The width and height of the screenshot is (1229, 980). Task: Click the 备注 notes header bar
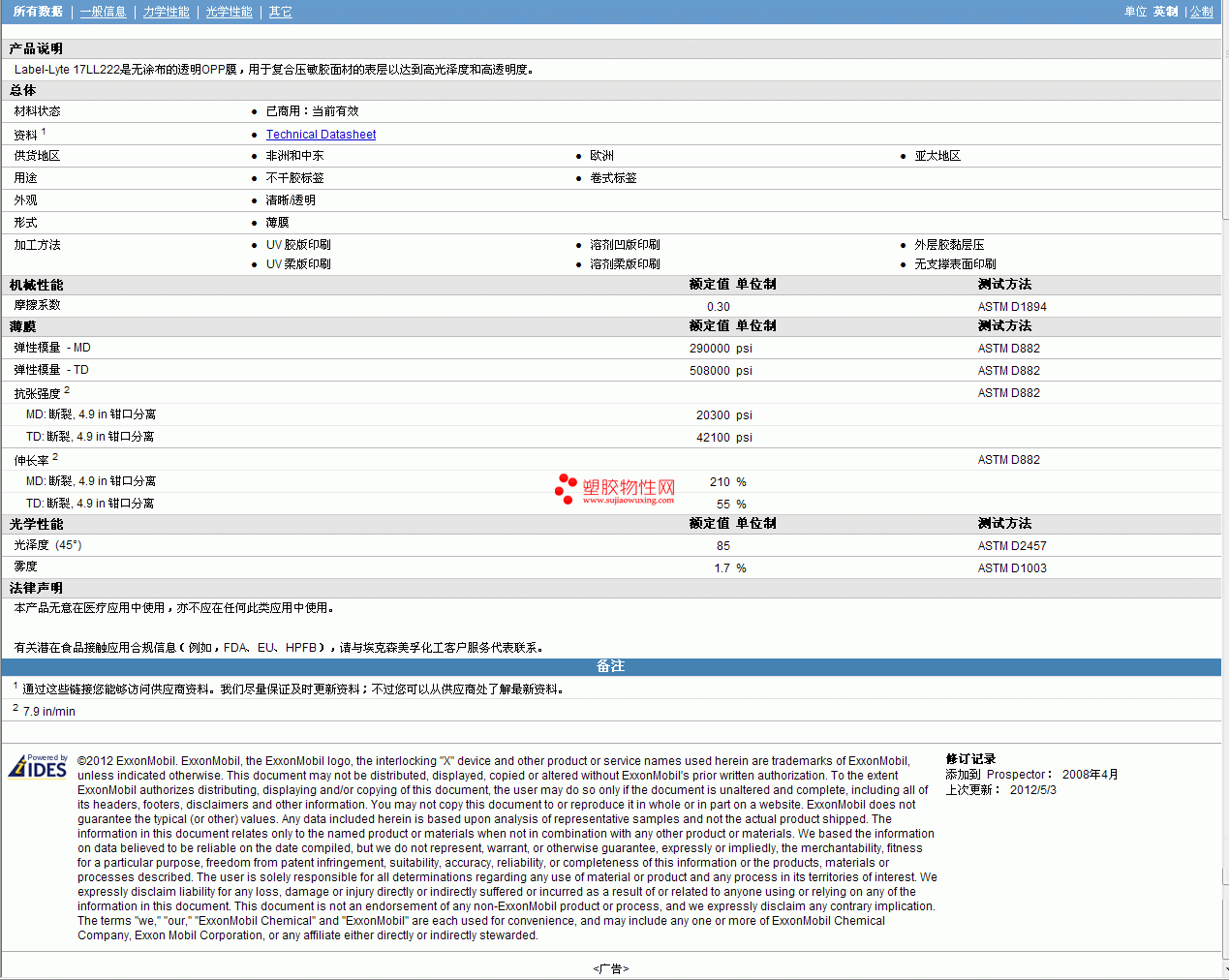611,667
